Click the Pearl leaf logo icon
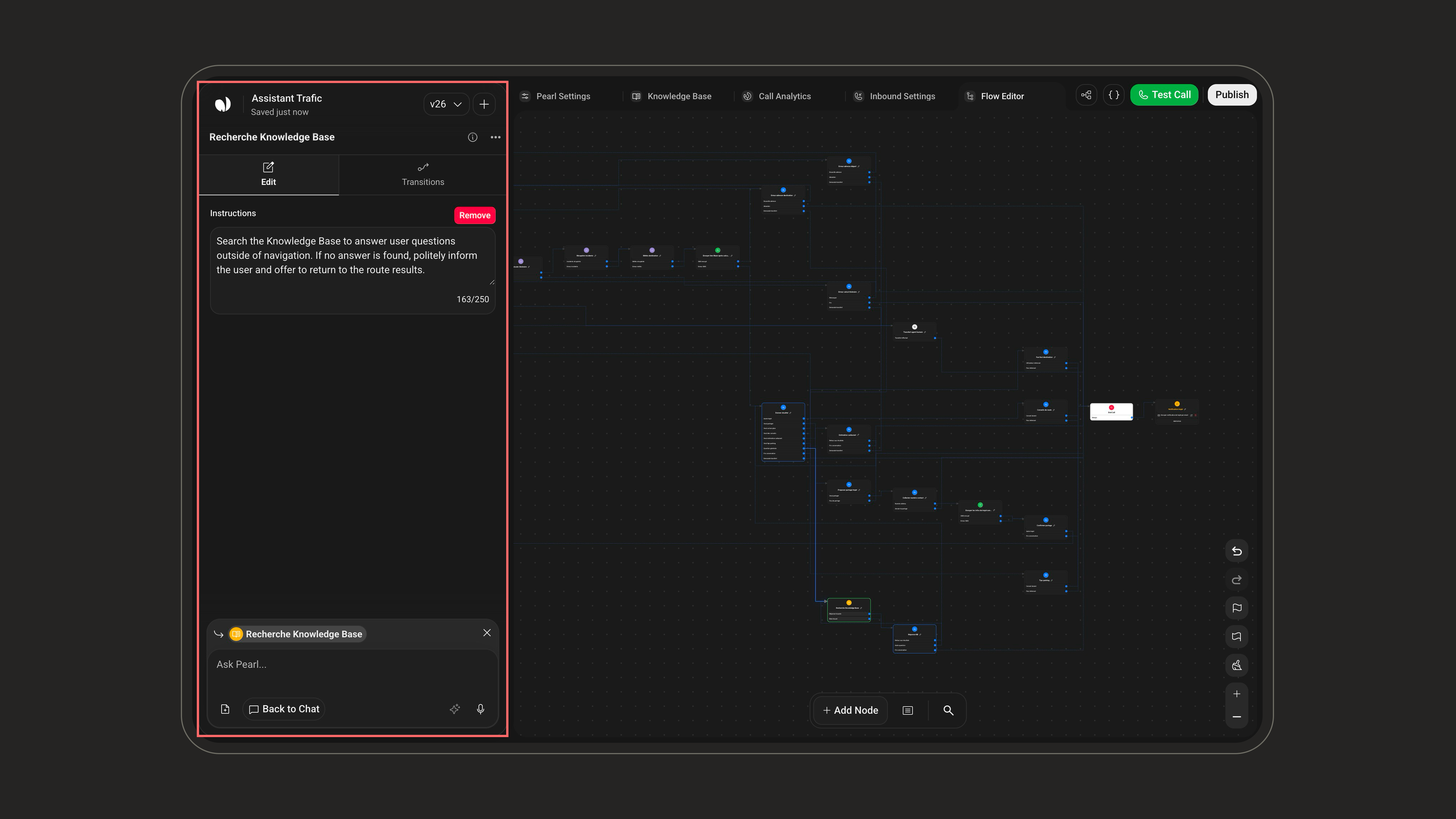The image size is (1456, 819). pos(223,104)
